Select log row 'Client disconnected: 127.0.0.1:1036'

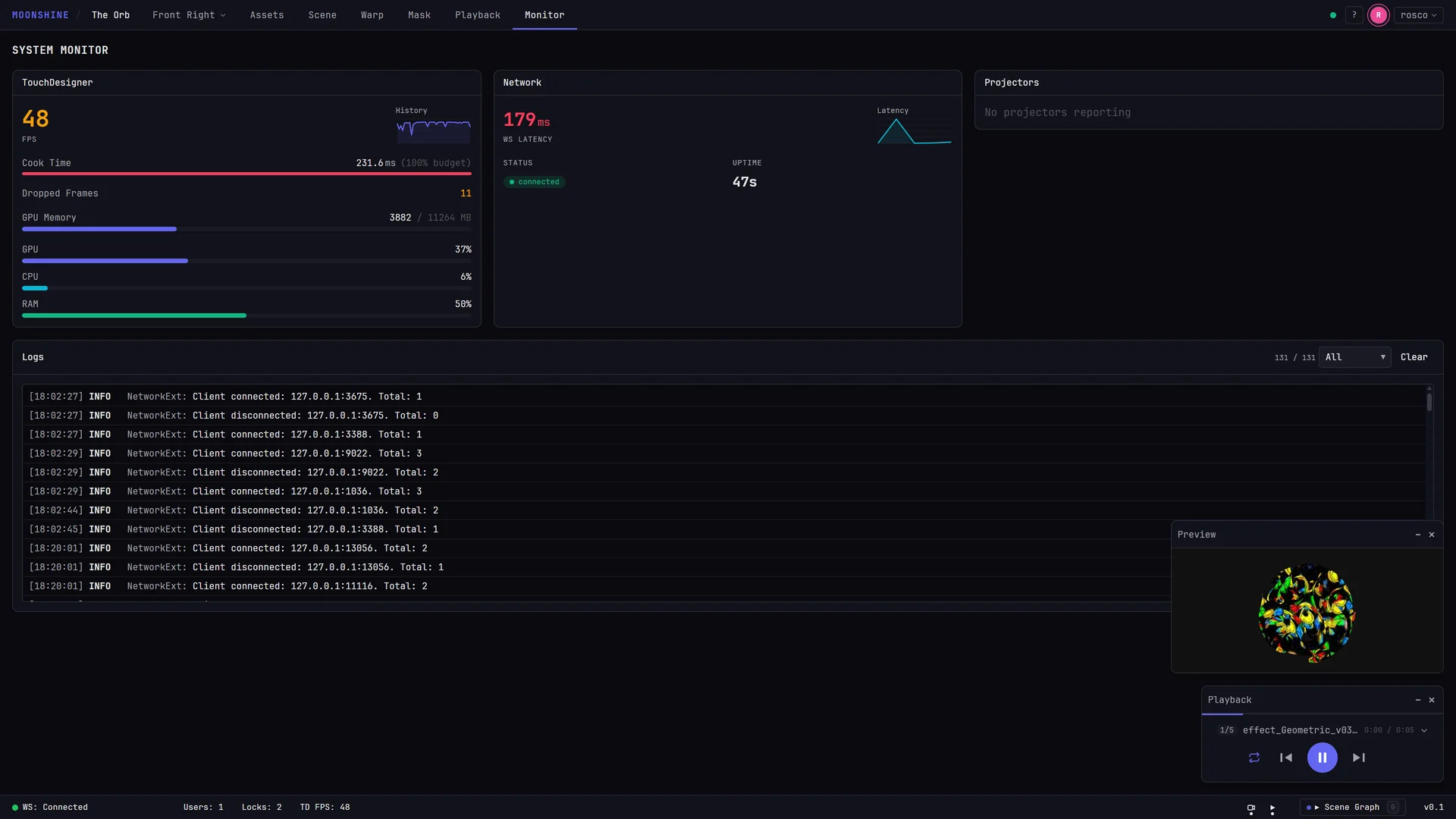(724, 510)
